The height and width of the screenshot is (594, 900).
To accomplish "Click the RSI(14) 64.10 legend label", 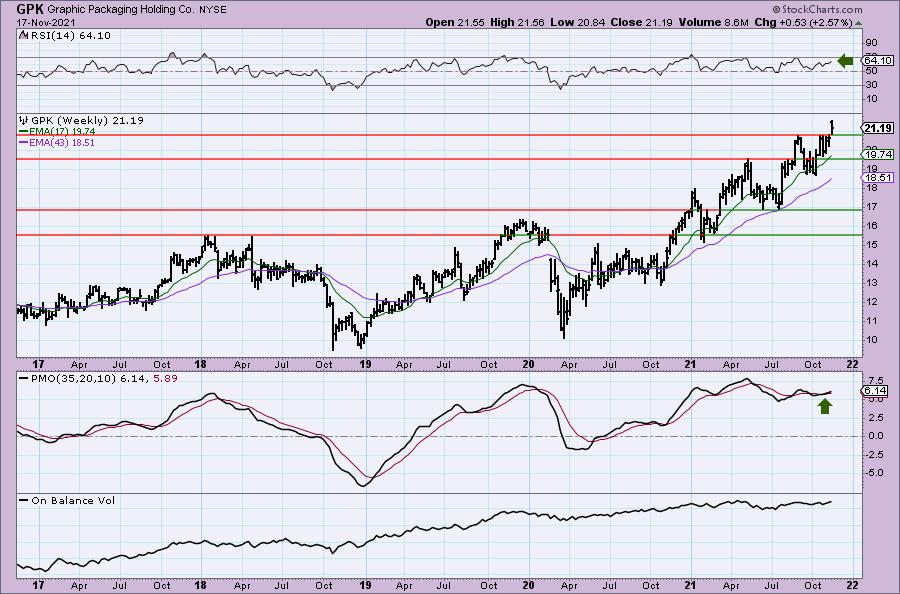I will [69, 35].
